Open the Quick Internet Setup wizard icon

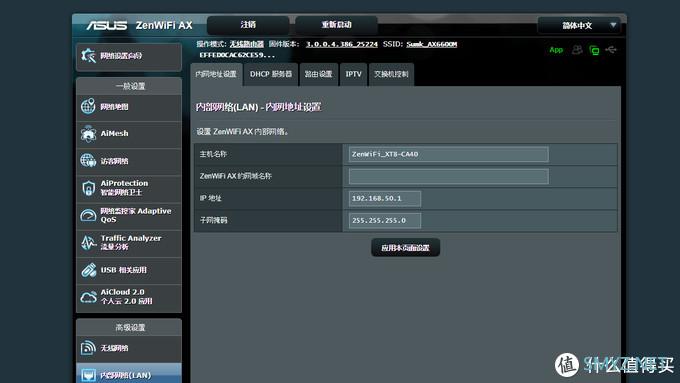pos(88,56)
